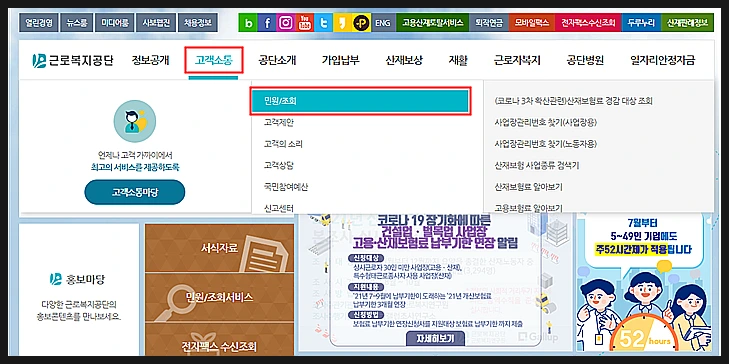The image size is (729, 364).
Task: Open 사업장관리번호 찾기(사업장용) link
Action: point(546,123)
